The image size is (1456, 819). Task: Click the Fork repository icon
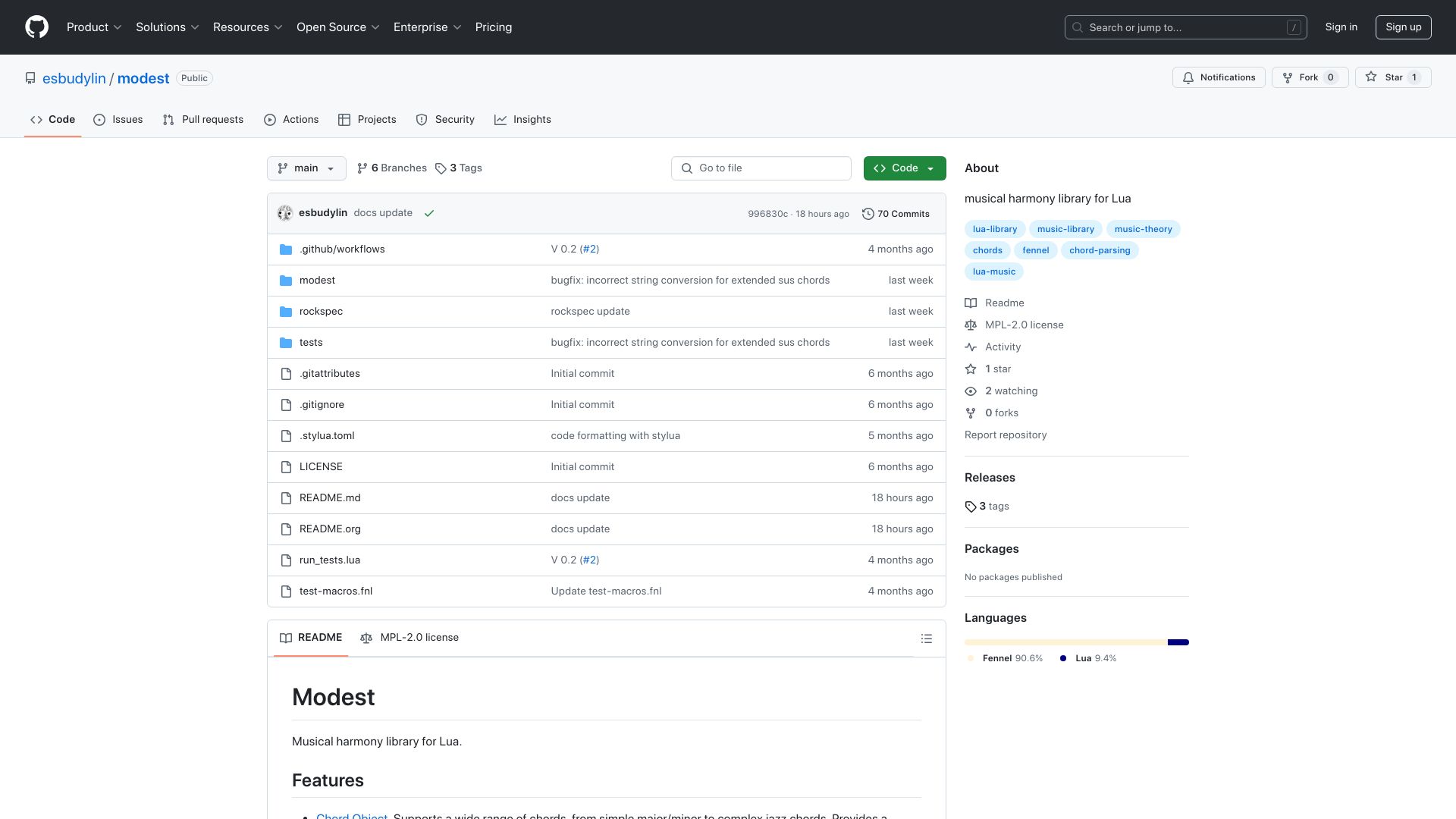[x=1287, y=77]
